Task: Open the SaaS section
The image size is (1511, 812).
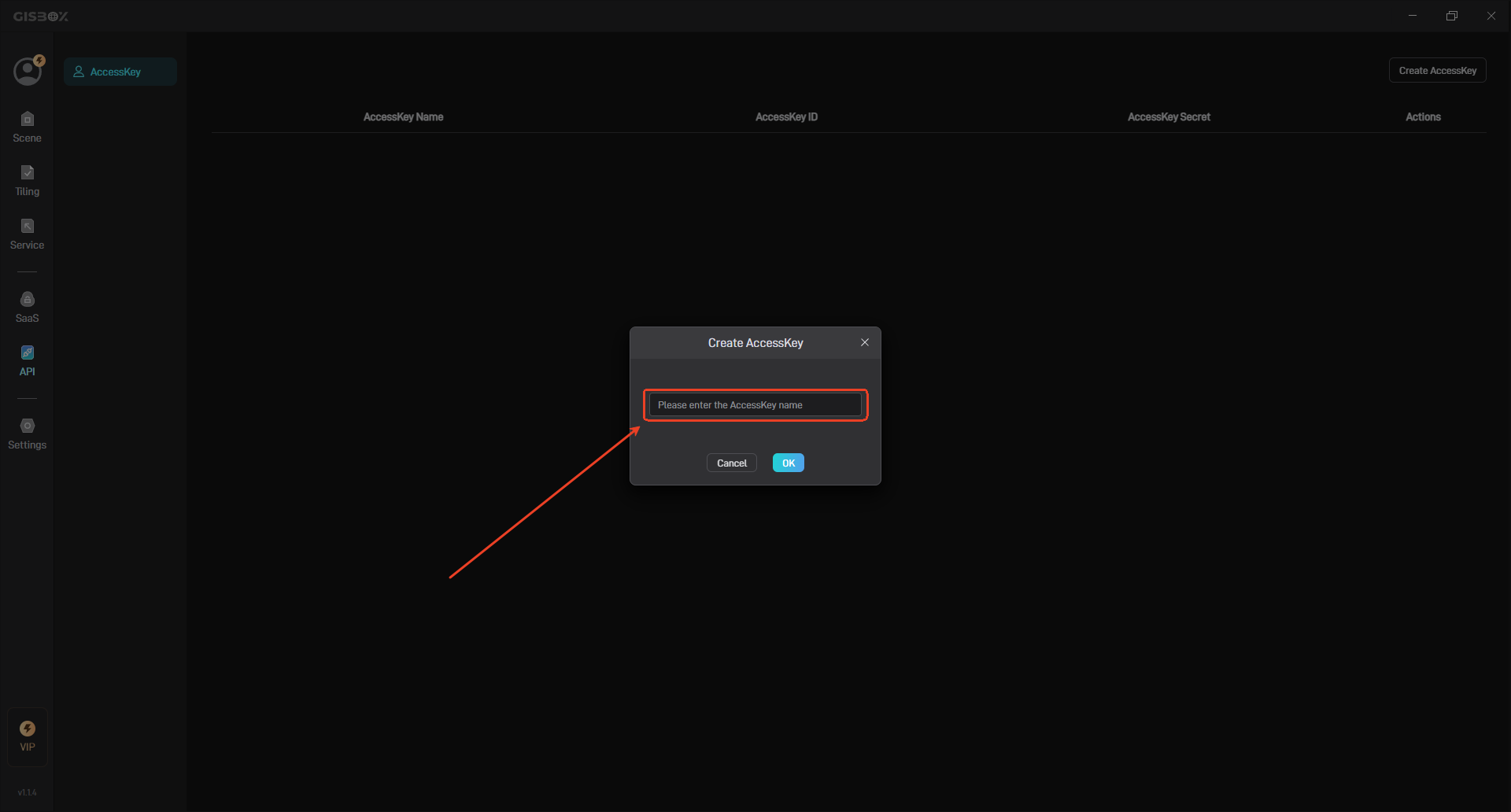Action: (27, 305)
